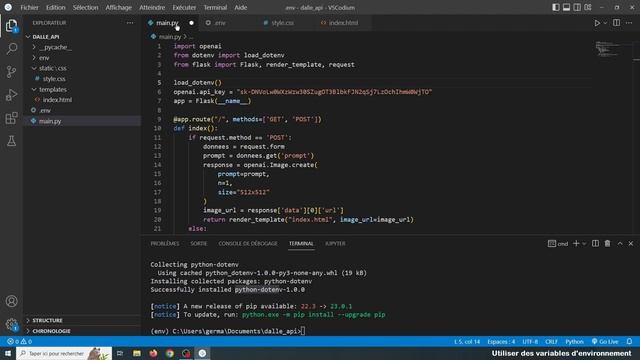Split the terminal panel
This screenshot has width=640, height=360.
click(596, 243)
